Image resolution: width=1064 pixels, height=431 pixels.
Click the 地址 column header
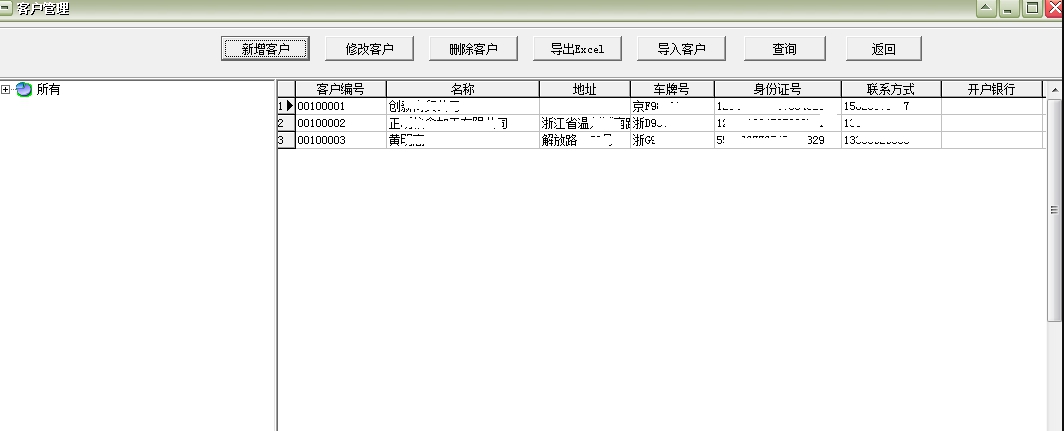pyautogui.click(x=585, y=89)
